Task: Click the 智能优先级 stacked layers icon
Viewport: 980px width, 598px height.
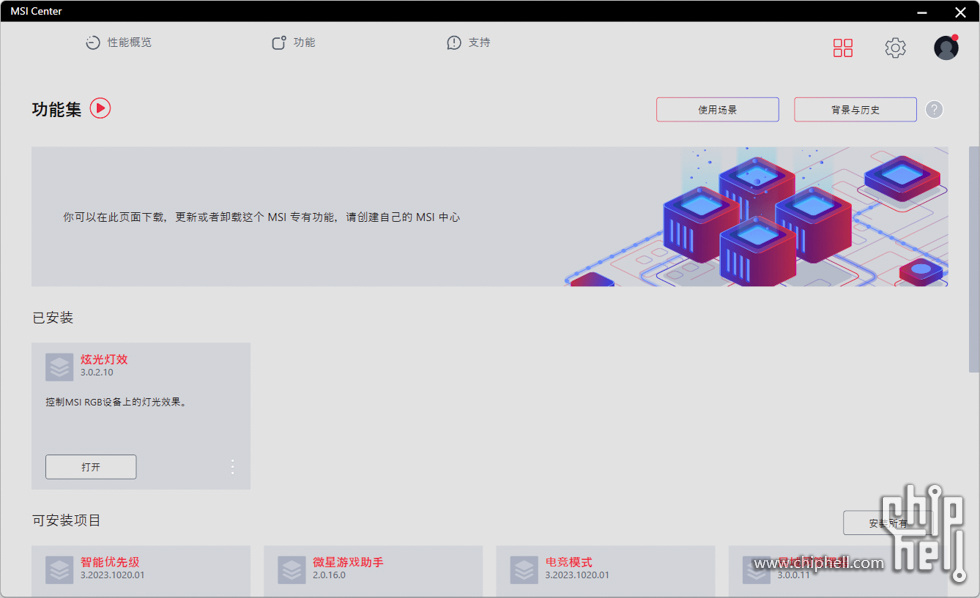Action: pos(59,570)
